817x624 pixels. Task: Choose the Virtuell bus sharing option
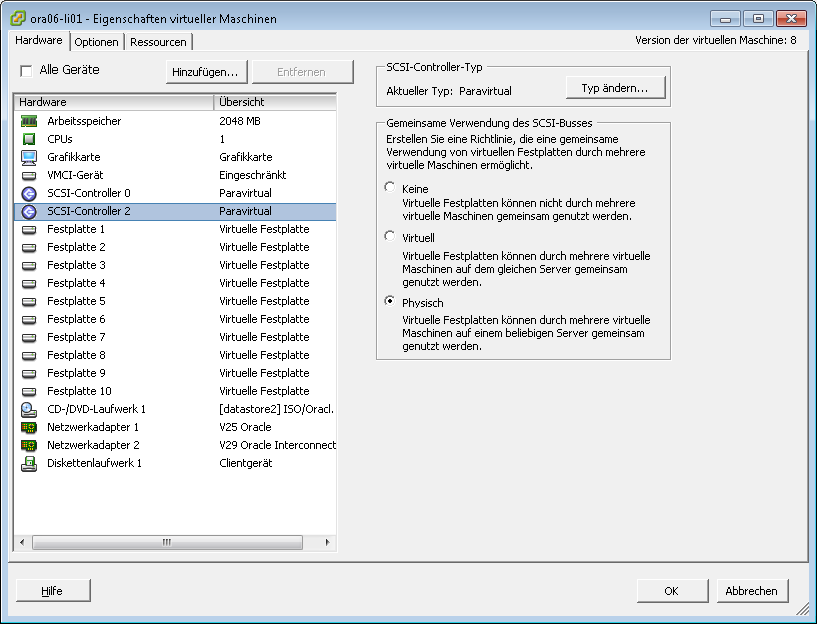(x=390, y=237)
